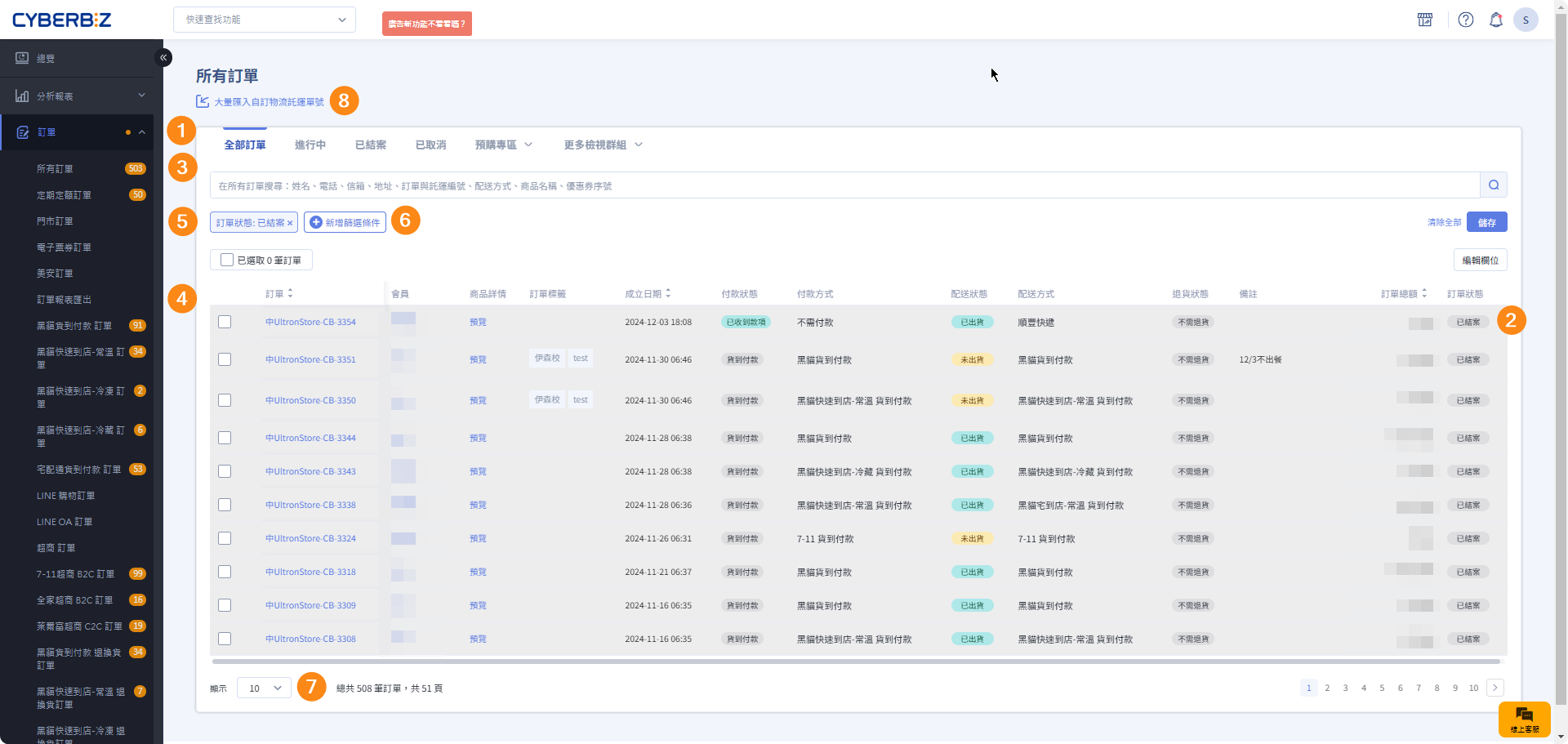
Task: Open the 快速查找功能 dropdown
Action: 265,20
